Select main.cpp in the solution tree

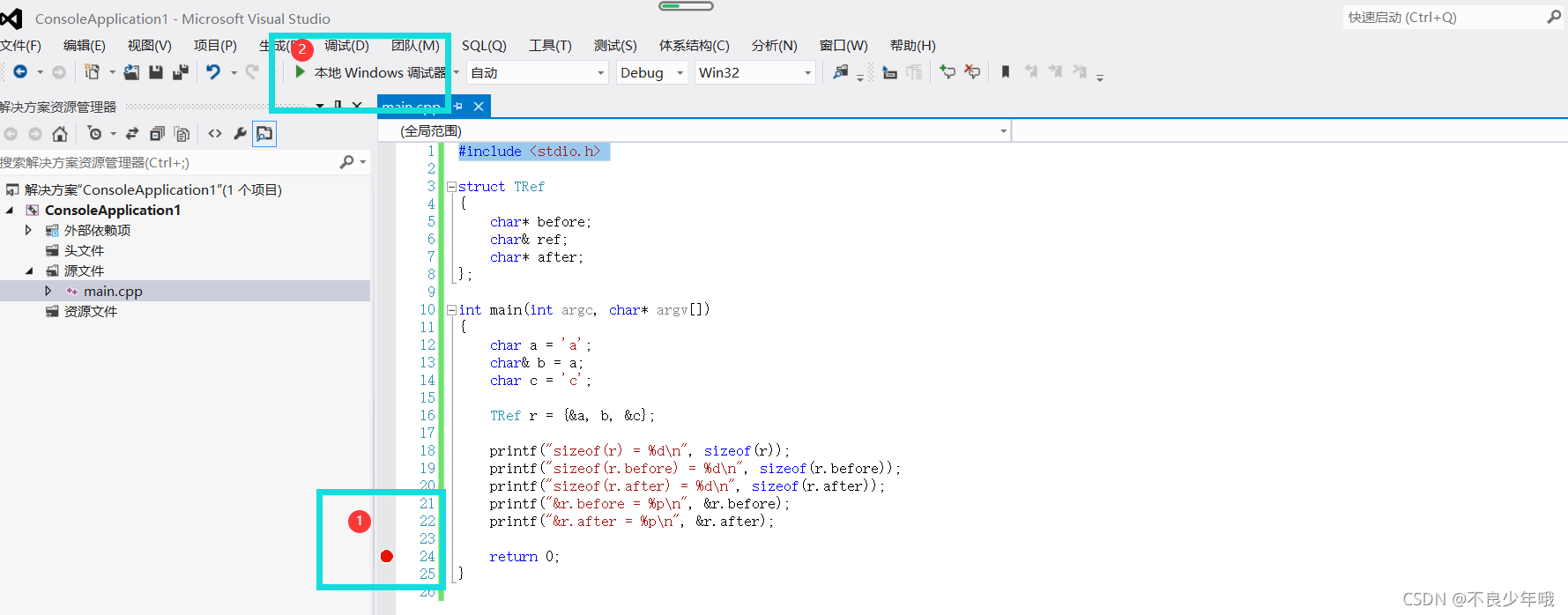[113, 291]
